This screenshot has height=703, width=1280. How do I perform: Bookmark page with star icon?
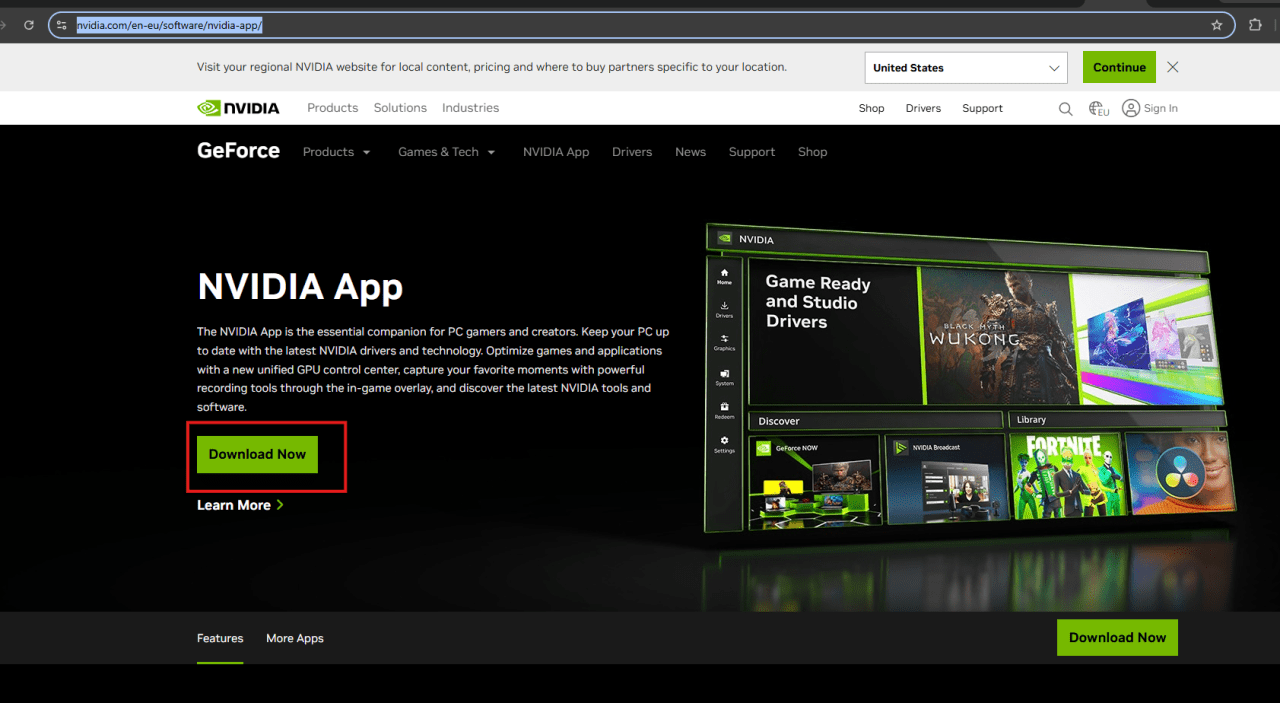click(x=1217, y=25)
